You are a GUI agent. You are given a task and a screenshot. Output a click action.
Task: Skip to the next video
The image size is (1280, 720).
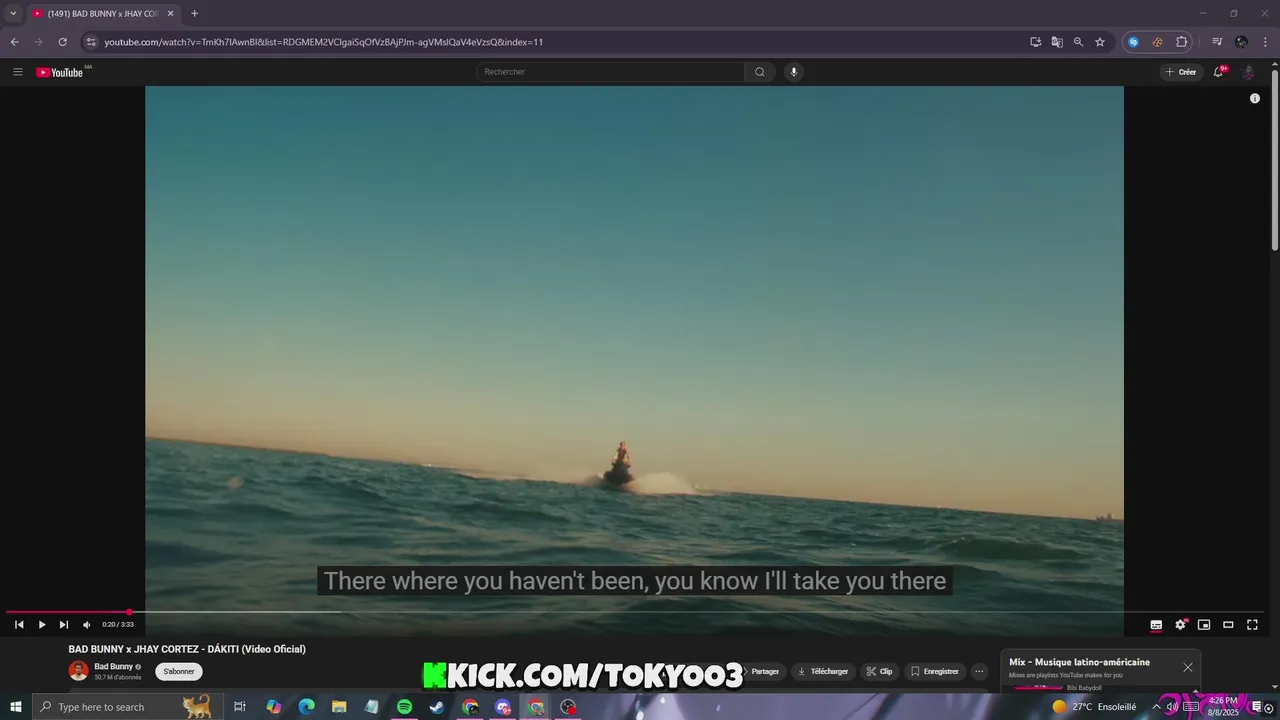pyautogui.click(x=64, y=625)
